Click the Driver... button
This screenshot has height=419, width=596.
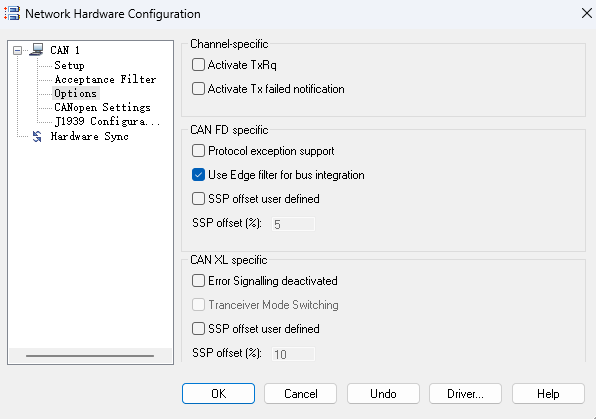click(x=465, y=394)
